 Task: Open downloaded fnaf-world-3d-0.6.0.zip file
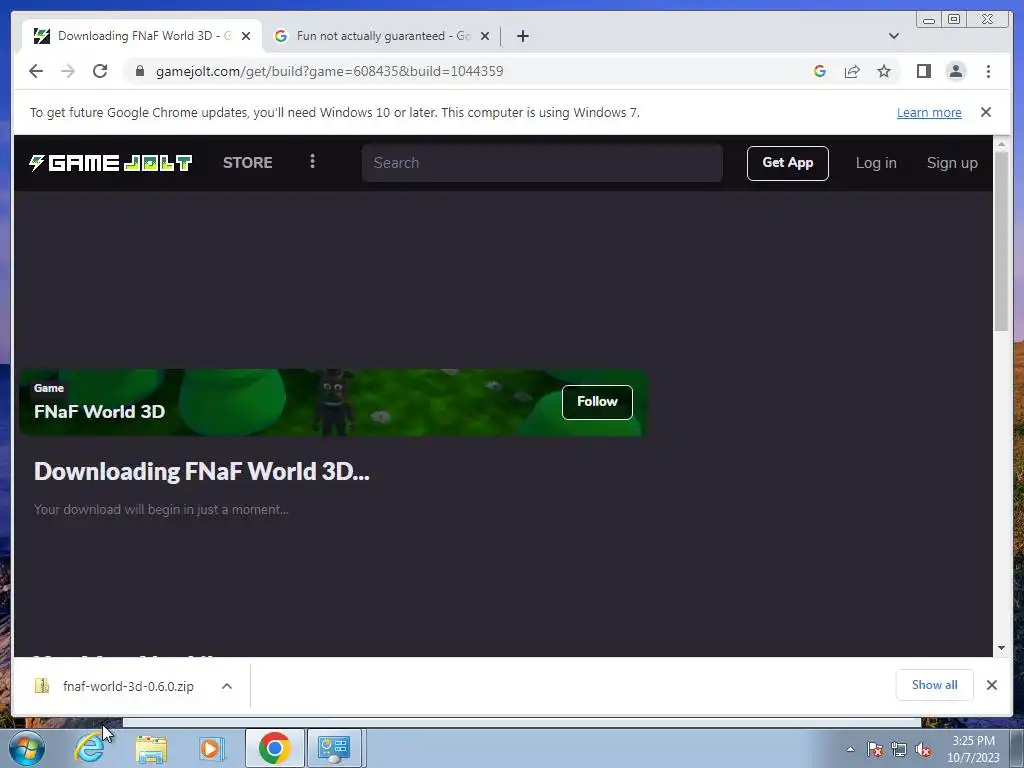click(x=128, y=686)
